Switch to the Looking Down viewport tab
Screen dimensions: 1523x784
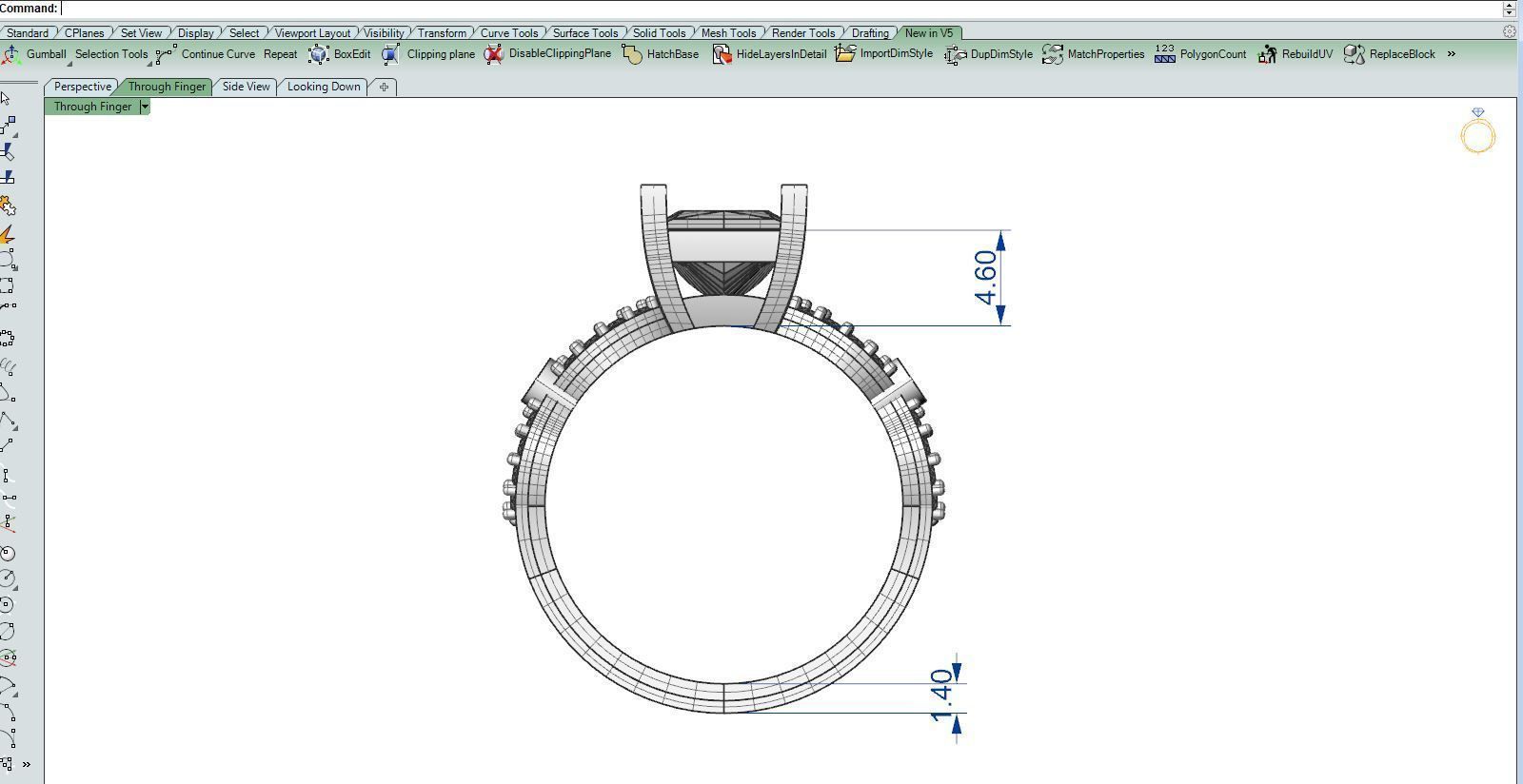[x=324, y=87]
